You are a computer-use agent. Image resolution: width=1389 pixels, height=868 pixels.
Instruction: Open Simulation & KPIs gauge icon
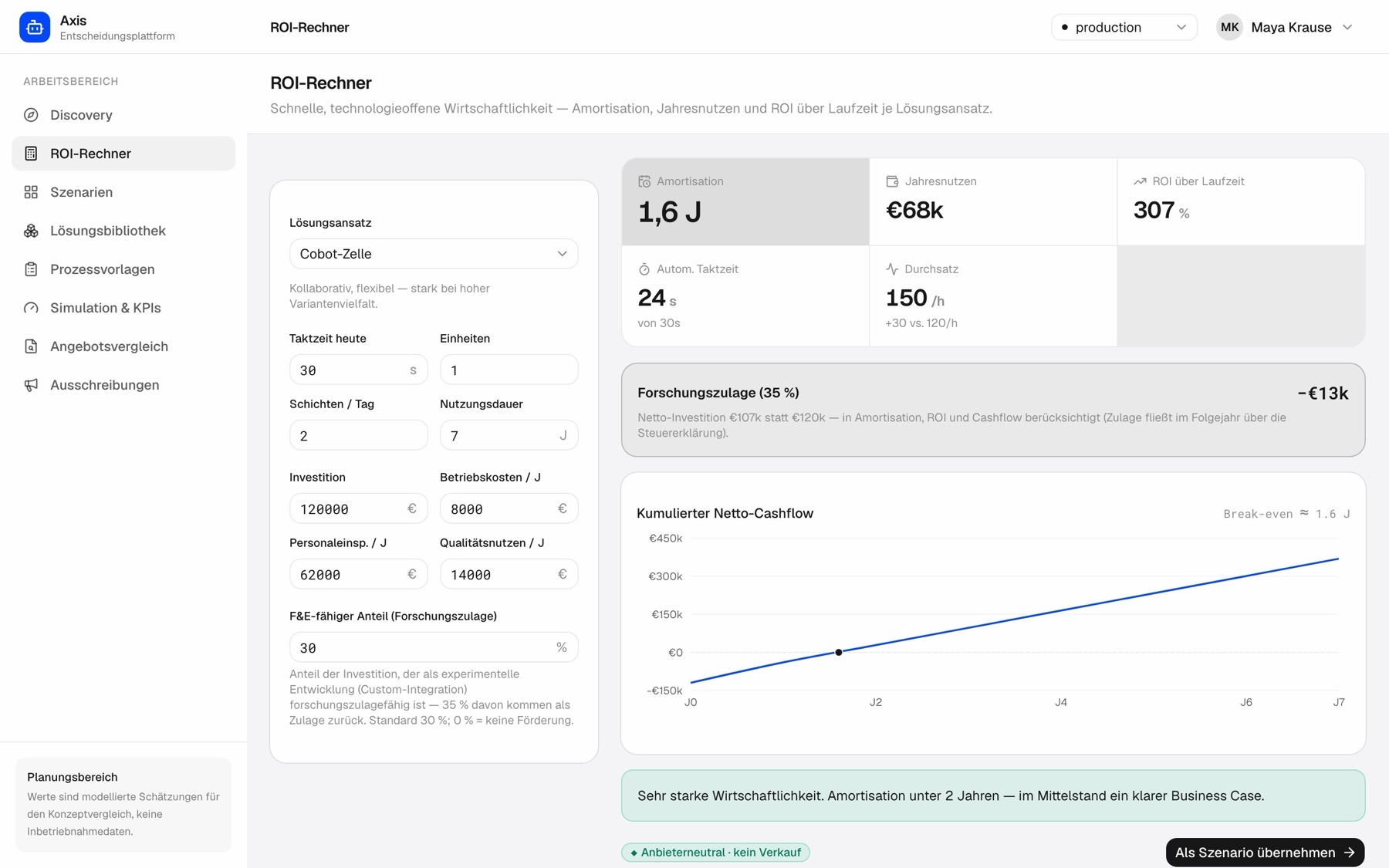click(x=31, y=308)
